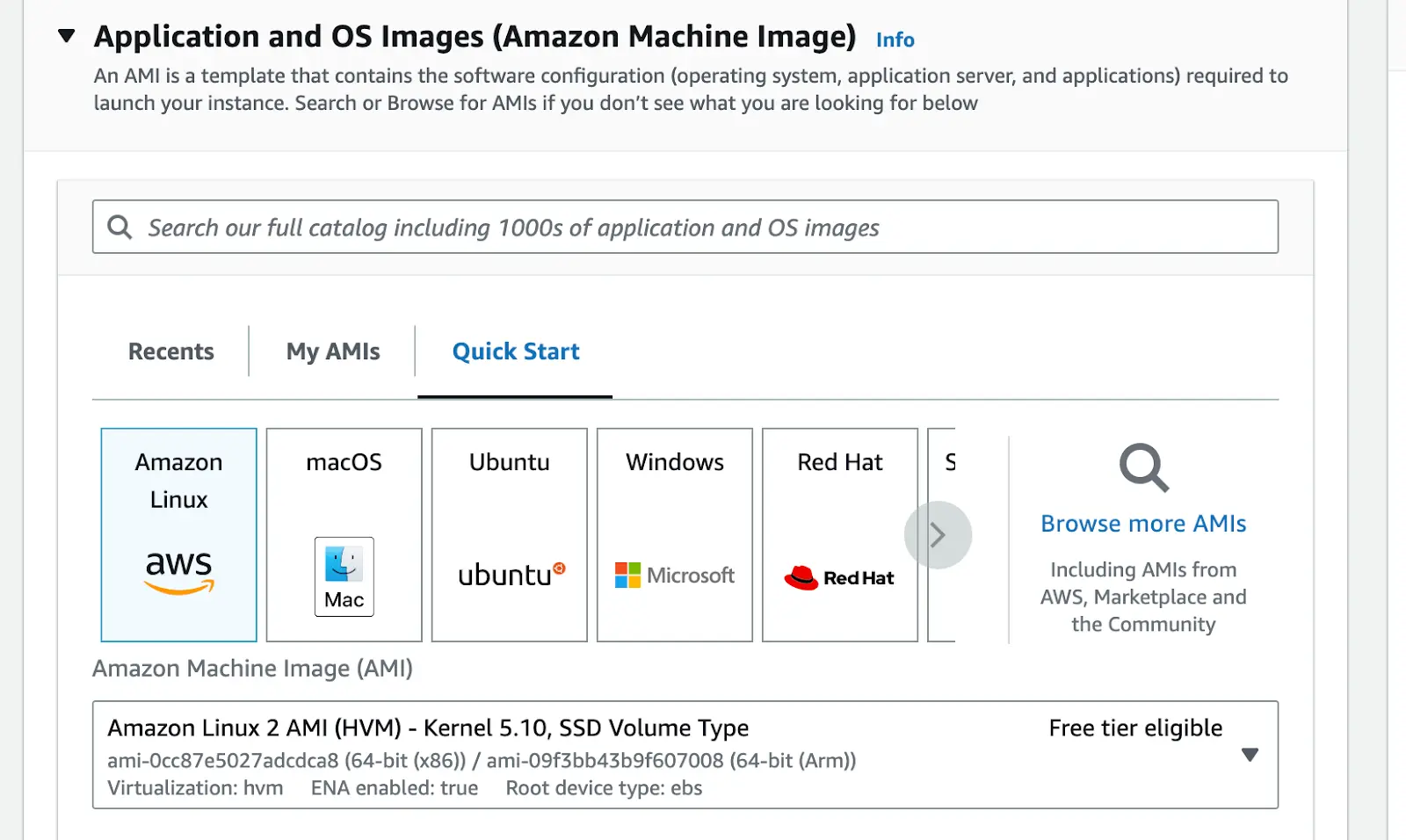1406x840 pixels.
Task: Click the large search icon above Browse more AMIs
Action: pos(1144,467)
